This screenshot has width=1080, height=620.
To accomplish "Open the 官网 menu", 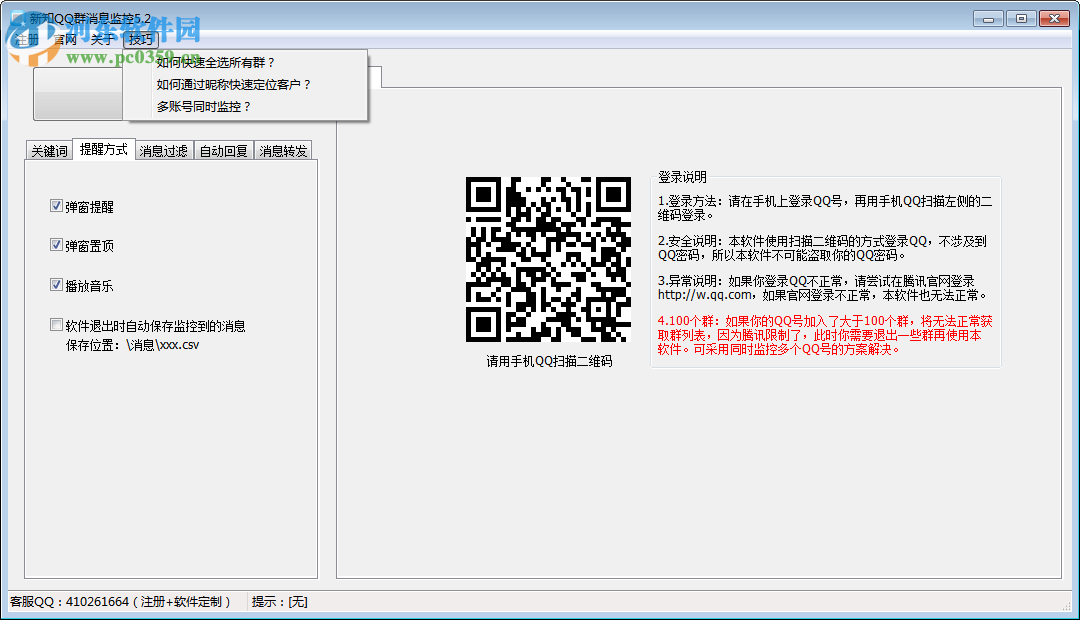I will pos(65,40).
